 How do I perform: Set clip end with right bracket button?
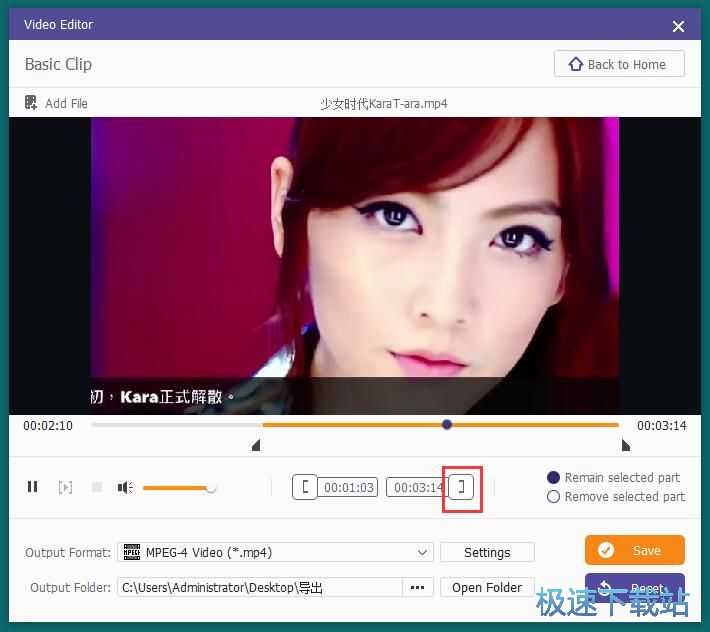pyautogui.click(x=461, y=487)
